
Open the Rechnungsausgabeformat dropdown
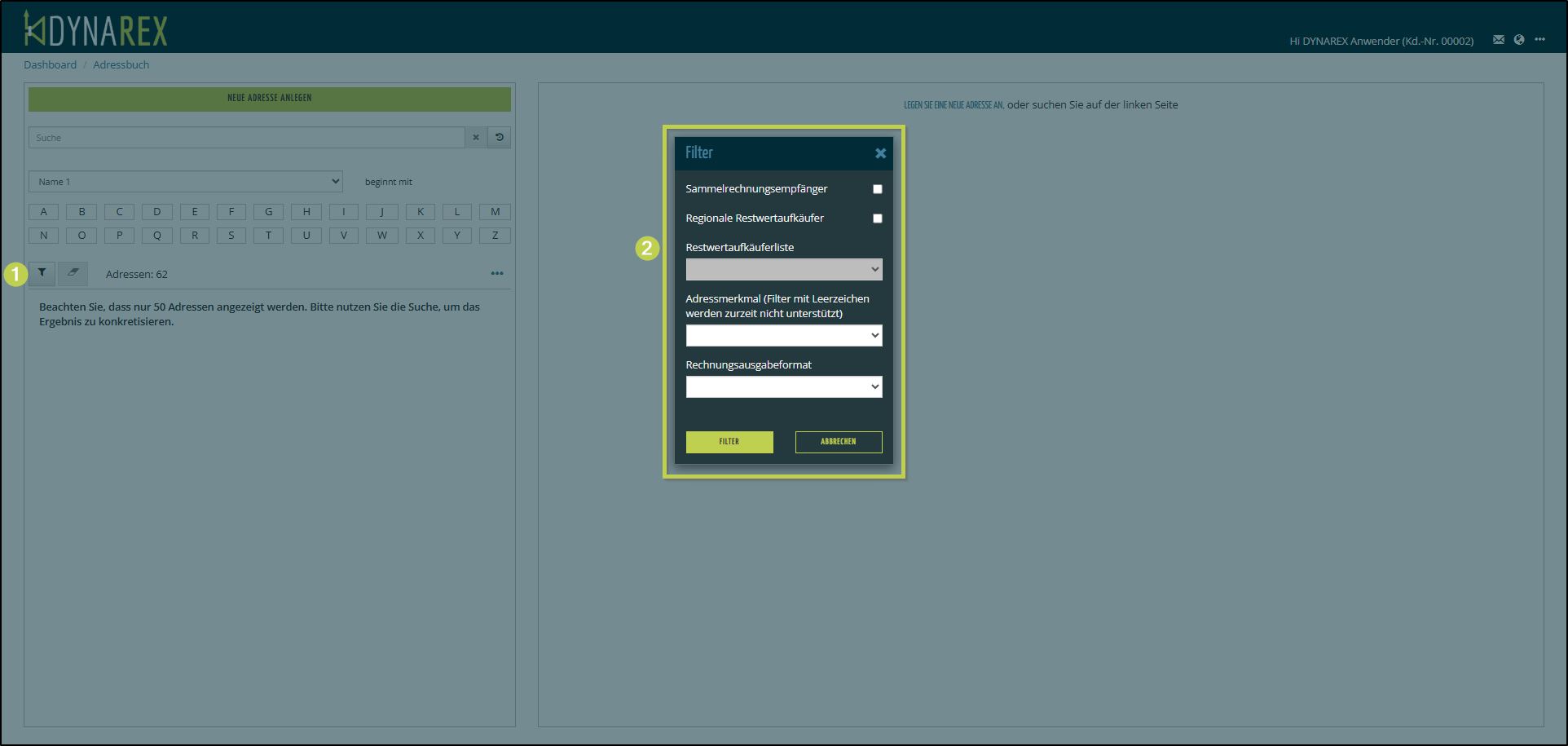pyautogui.click(x=783, y=387)
